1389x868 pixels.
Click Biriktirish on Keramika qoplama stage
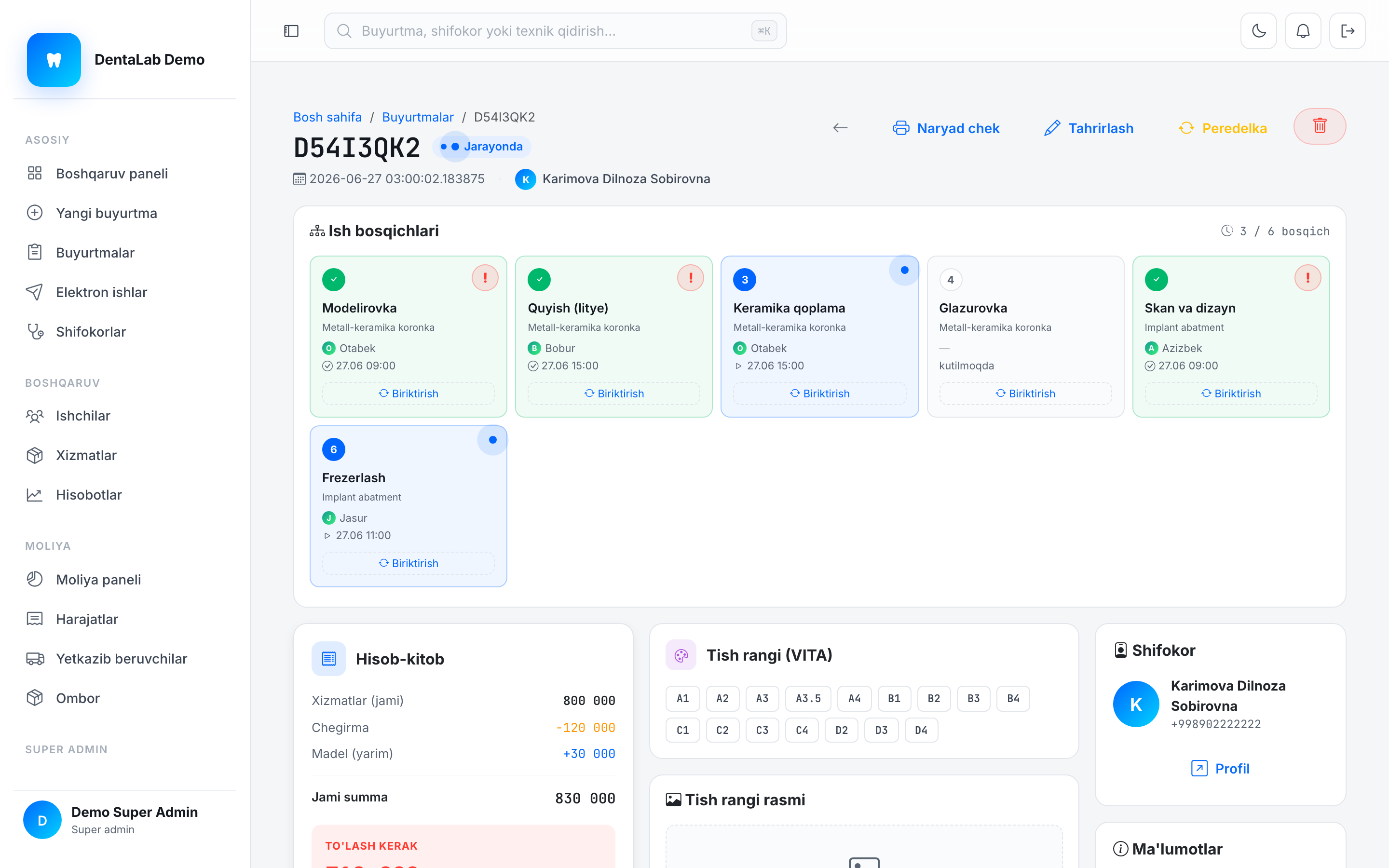(x=819, y=393)
